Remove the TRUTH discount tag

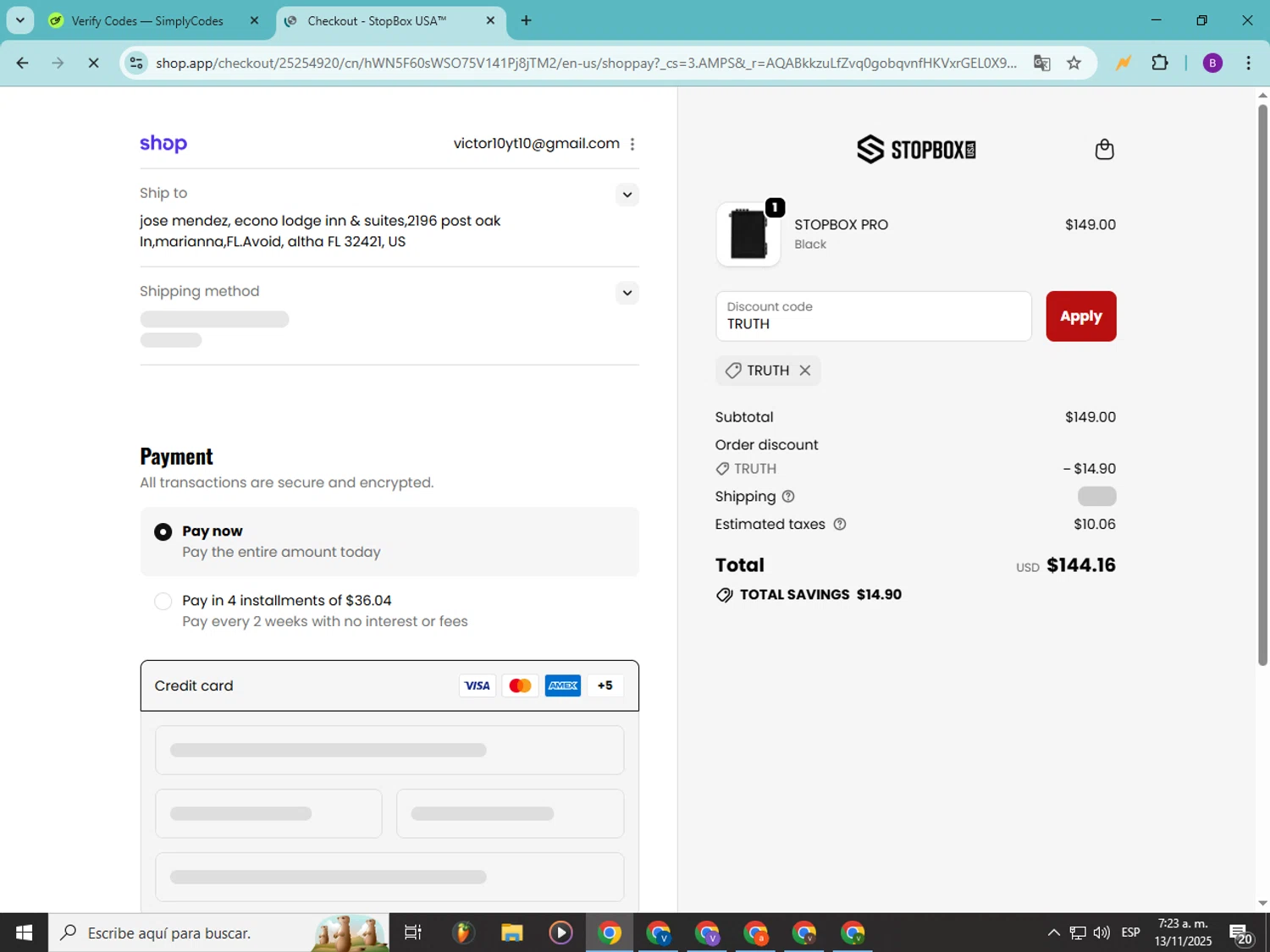[x=805, y=371]
